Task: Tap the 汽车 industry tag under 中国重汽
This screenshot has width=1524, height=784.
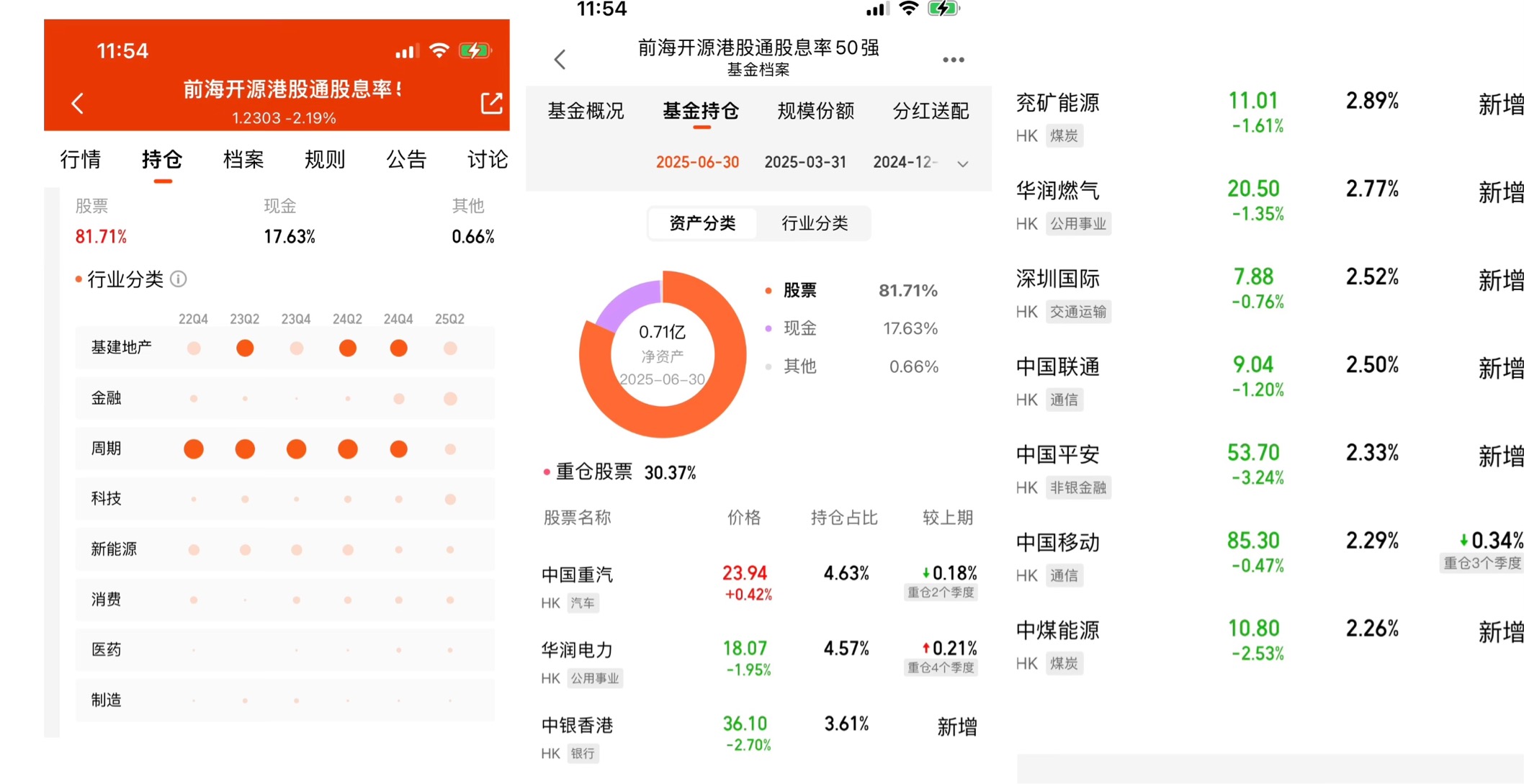Action: (583, 603)
